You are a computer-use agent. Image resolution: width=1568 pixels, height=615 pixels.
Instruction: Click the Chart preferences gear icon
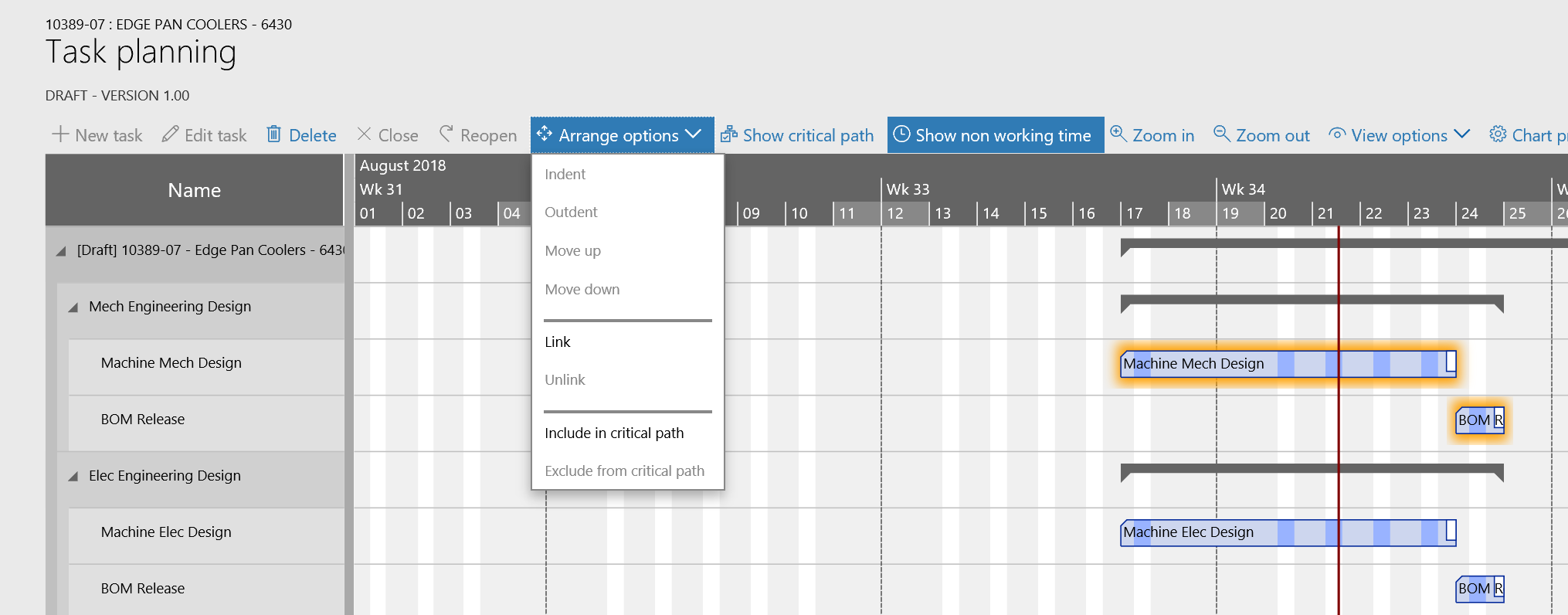(1496, 134)
